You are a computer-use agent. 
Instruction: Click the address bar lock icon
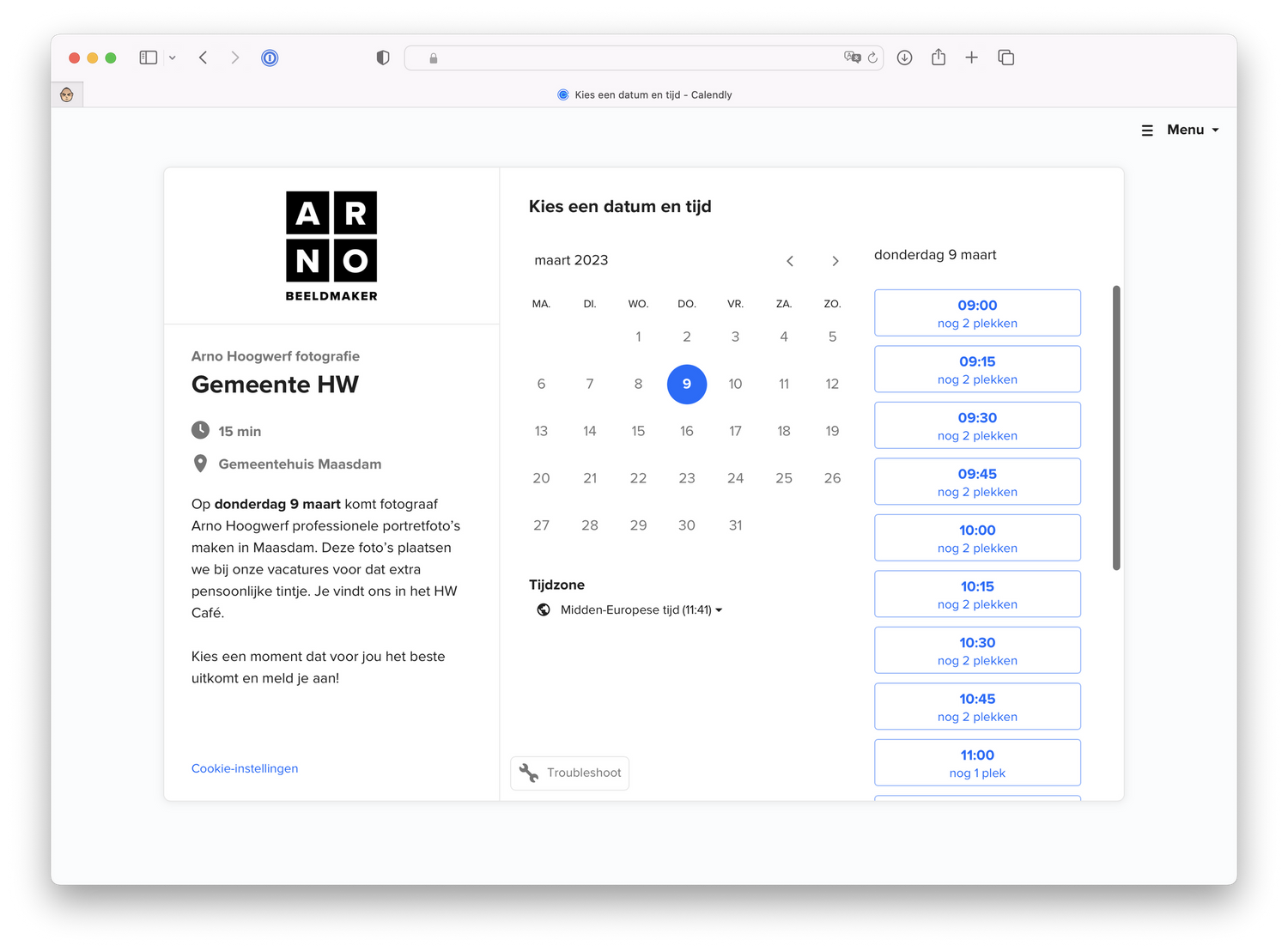(x=434, y=58)
